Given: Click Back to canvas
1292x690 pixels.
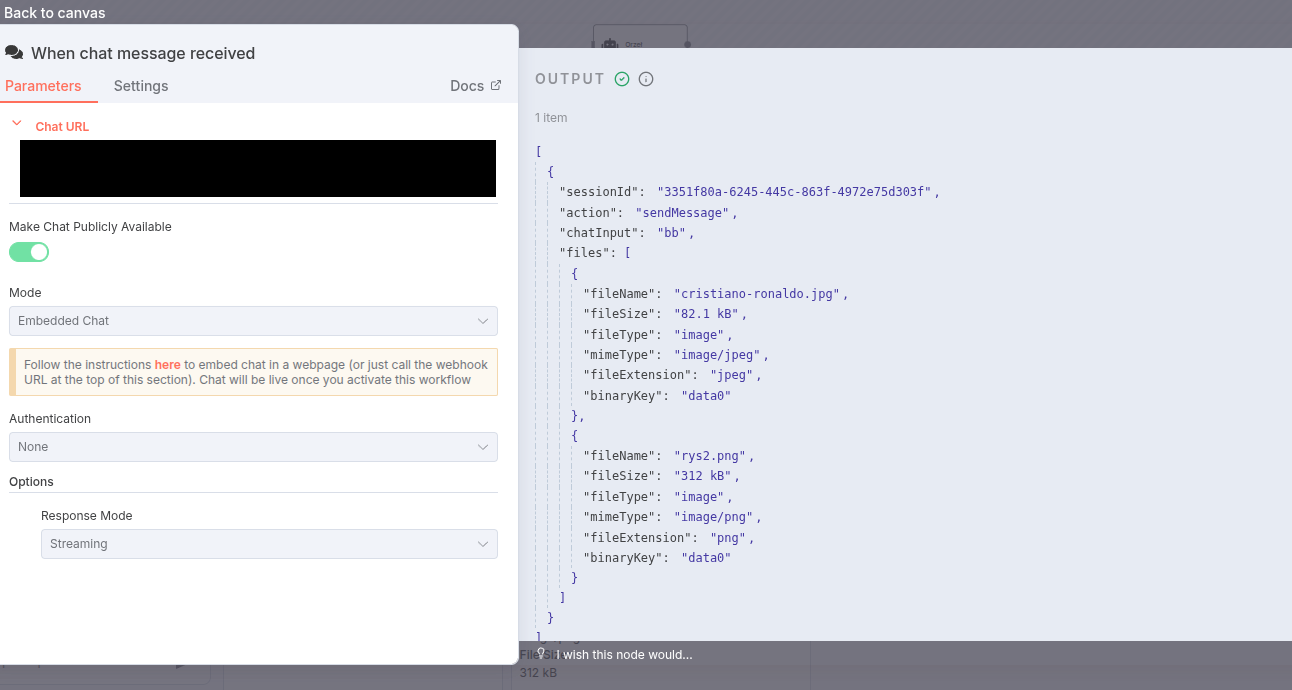Looking at the screenshot, I should (55, 13).
